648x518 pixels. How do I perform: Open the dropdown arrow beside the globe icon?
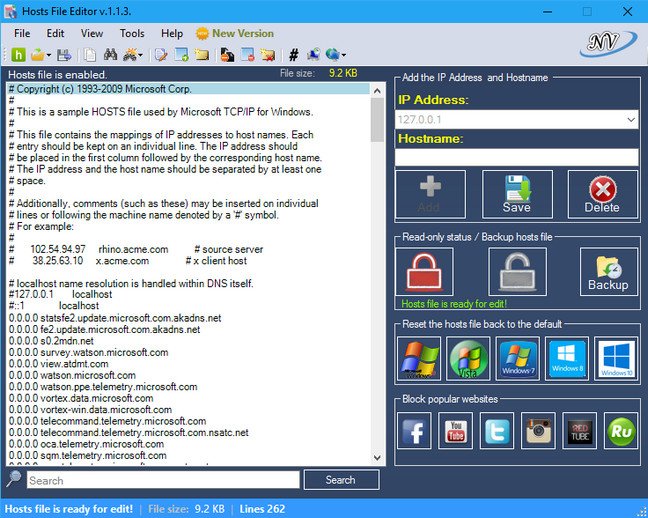click(x=343, y=54)
